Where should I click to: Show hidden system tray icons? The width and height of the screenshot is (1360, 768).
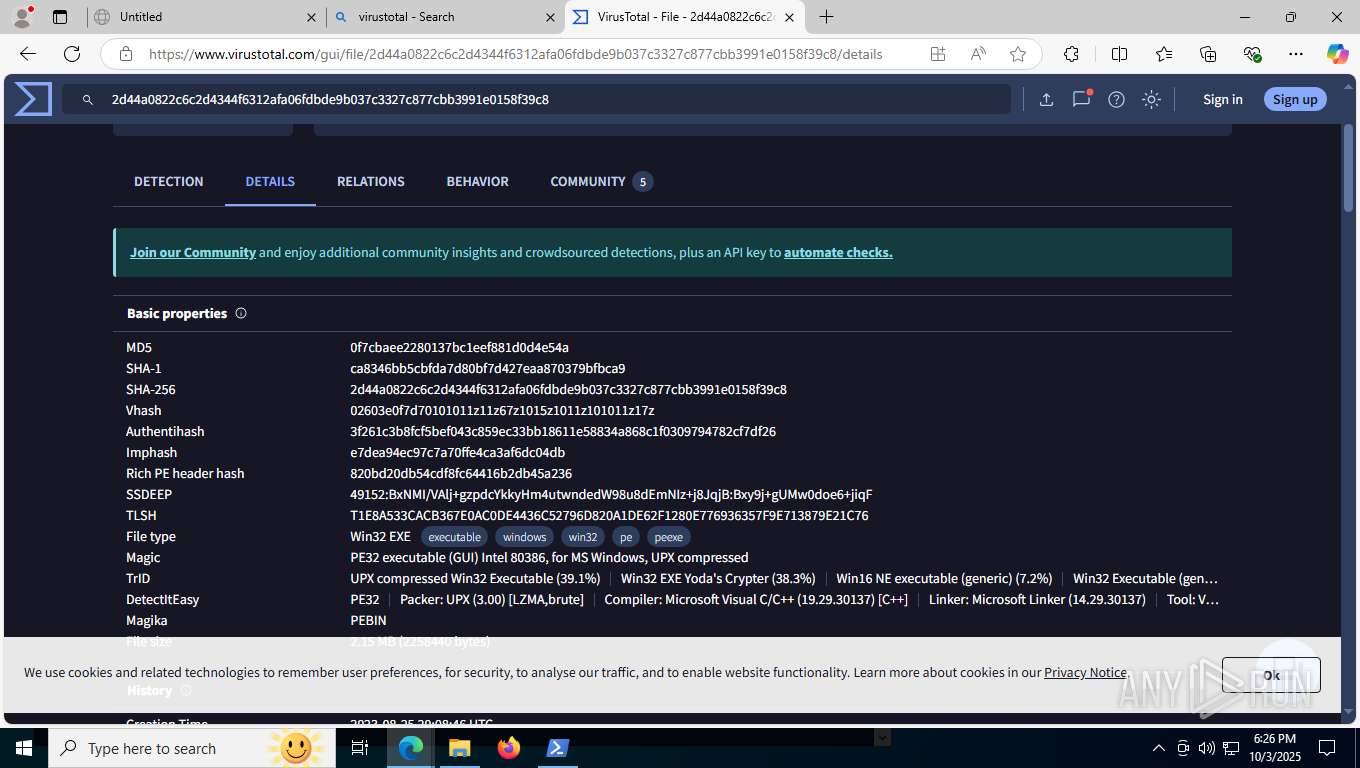click(x=1159, y=748)
